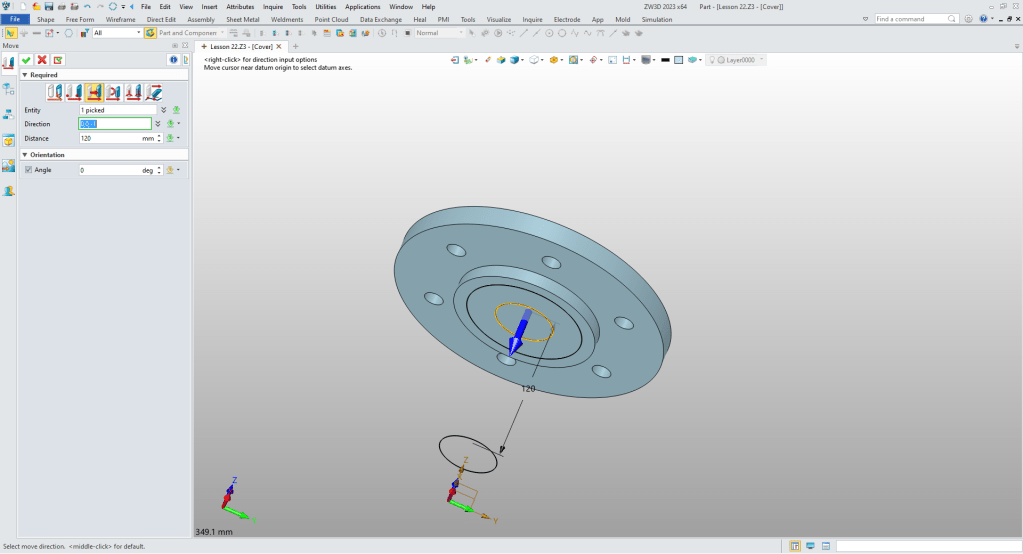
Task: Select the last Move method icon
Action: point(155,92)
